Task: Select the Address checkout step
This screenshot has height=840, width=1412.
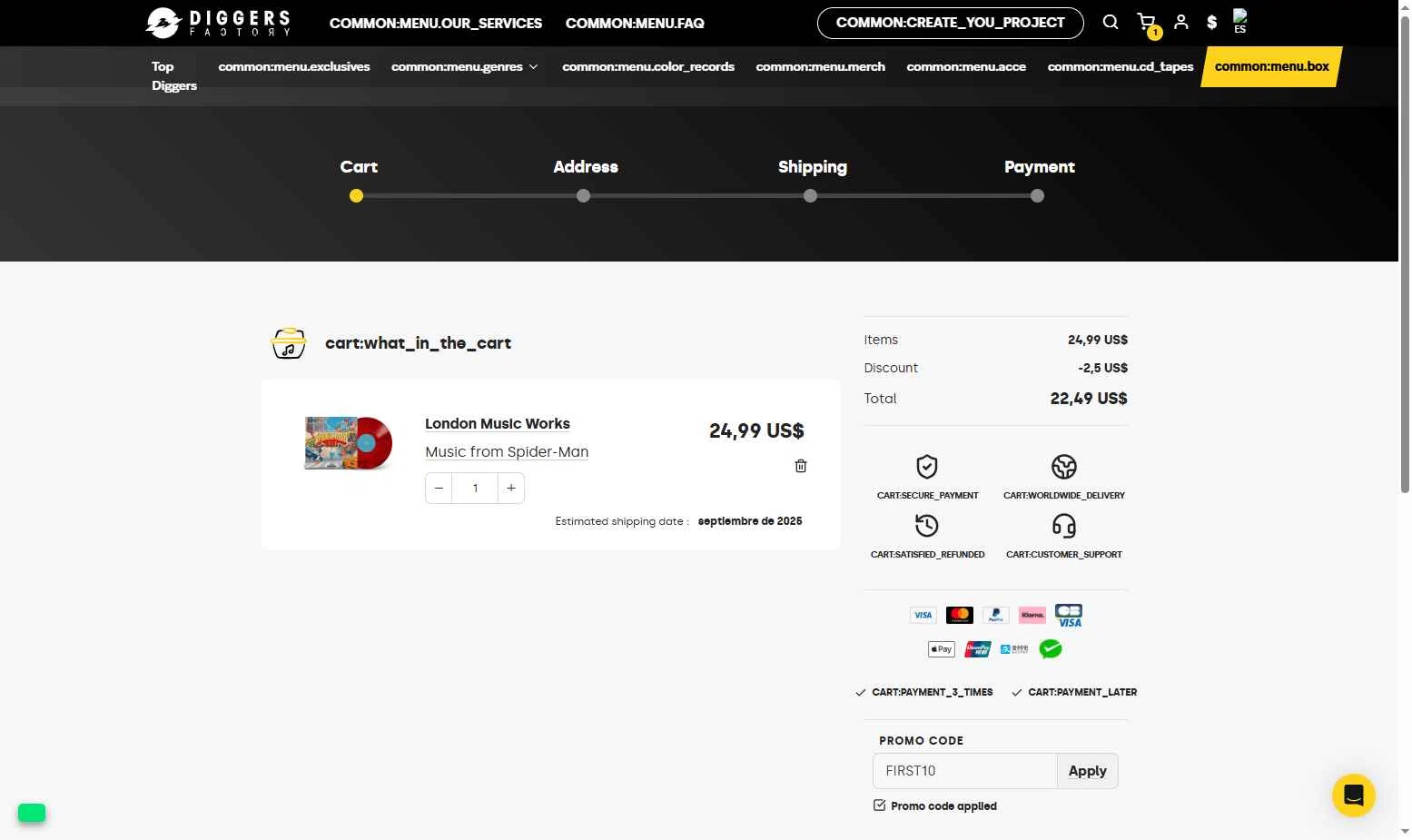Action: (x=586, y=167)
